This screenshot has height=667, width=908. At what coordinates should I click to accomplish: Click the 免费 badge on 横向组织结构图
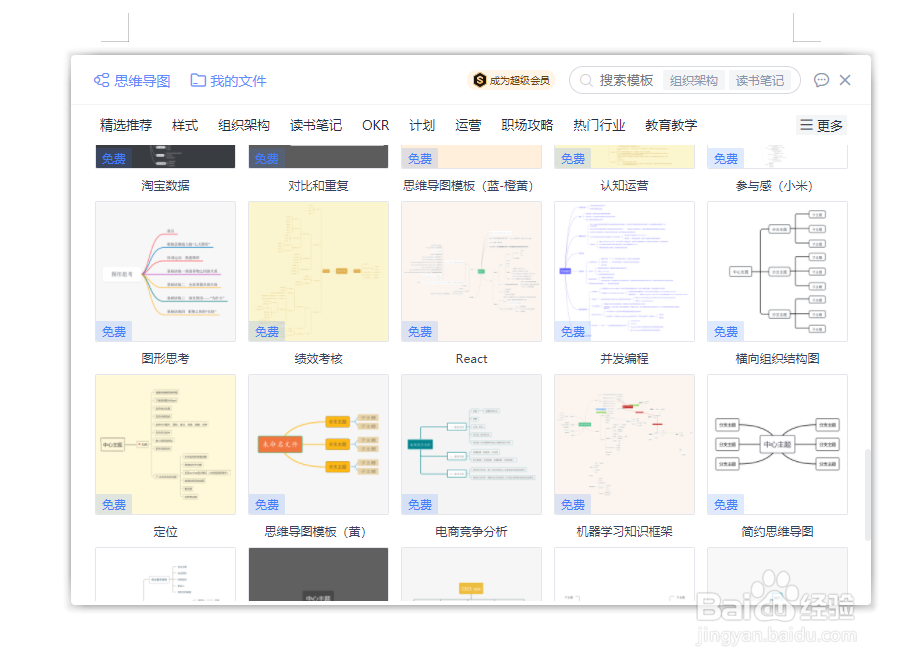click(x=726, y=331)
